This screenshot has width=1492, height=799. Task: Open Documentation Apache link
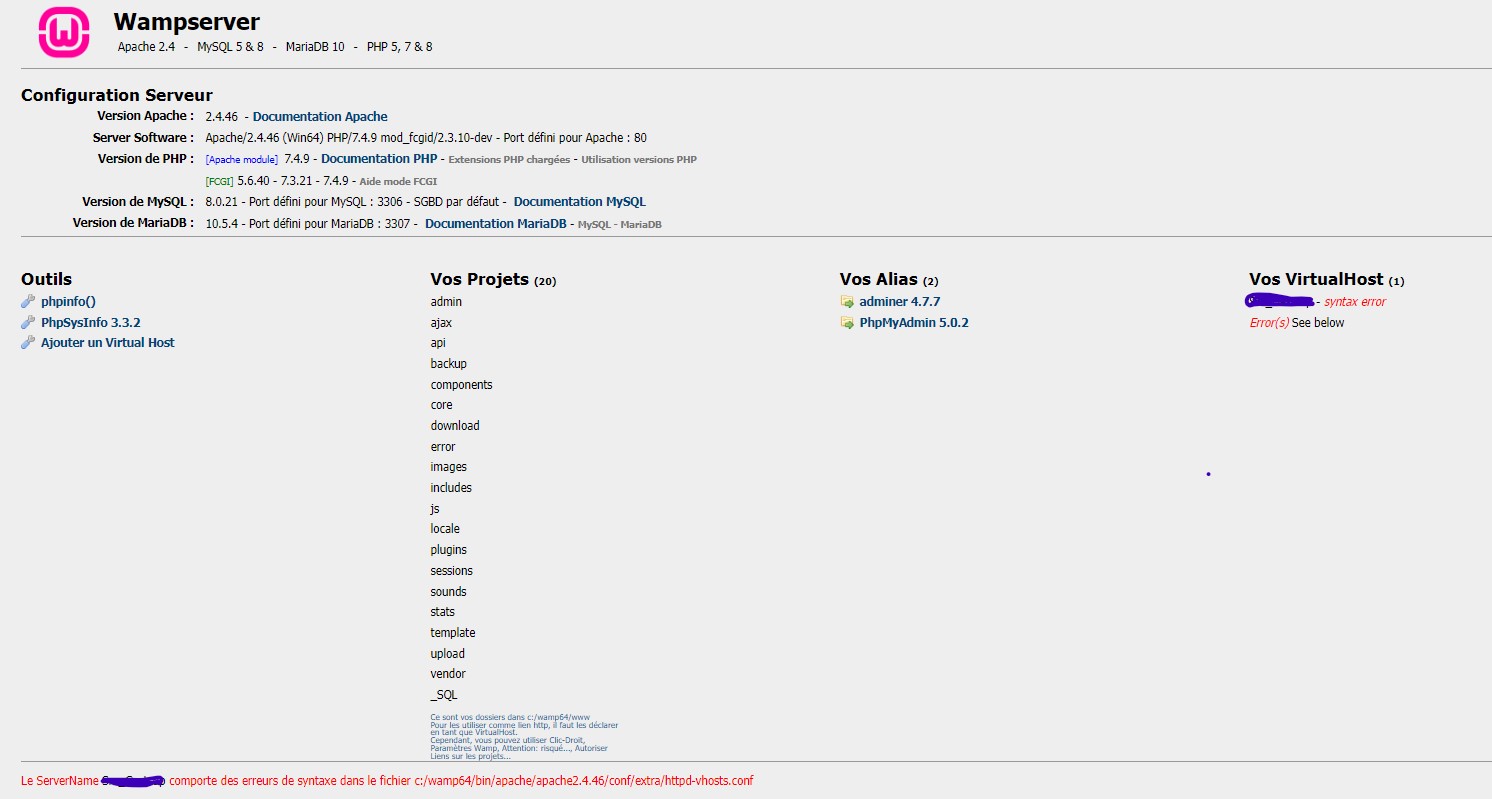coord(319,117)
